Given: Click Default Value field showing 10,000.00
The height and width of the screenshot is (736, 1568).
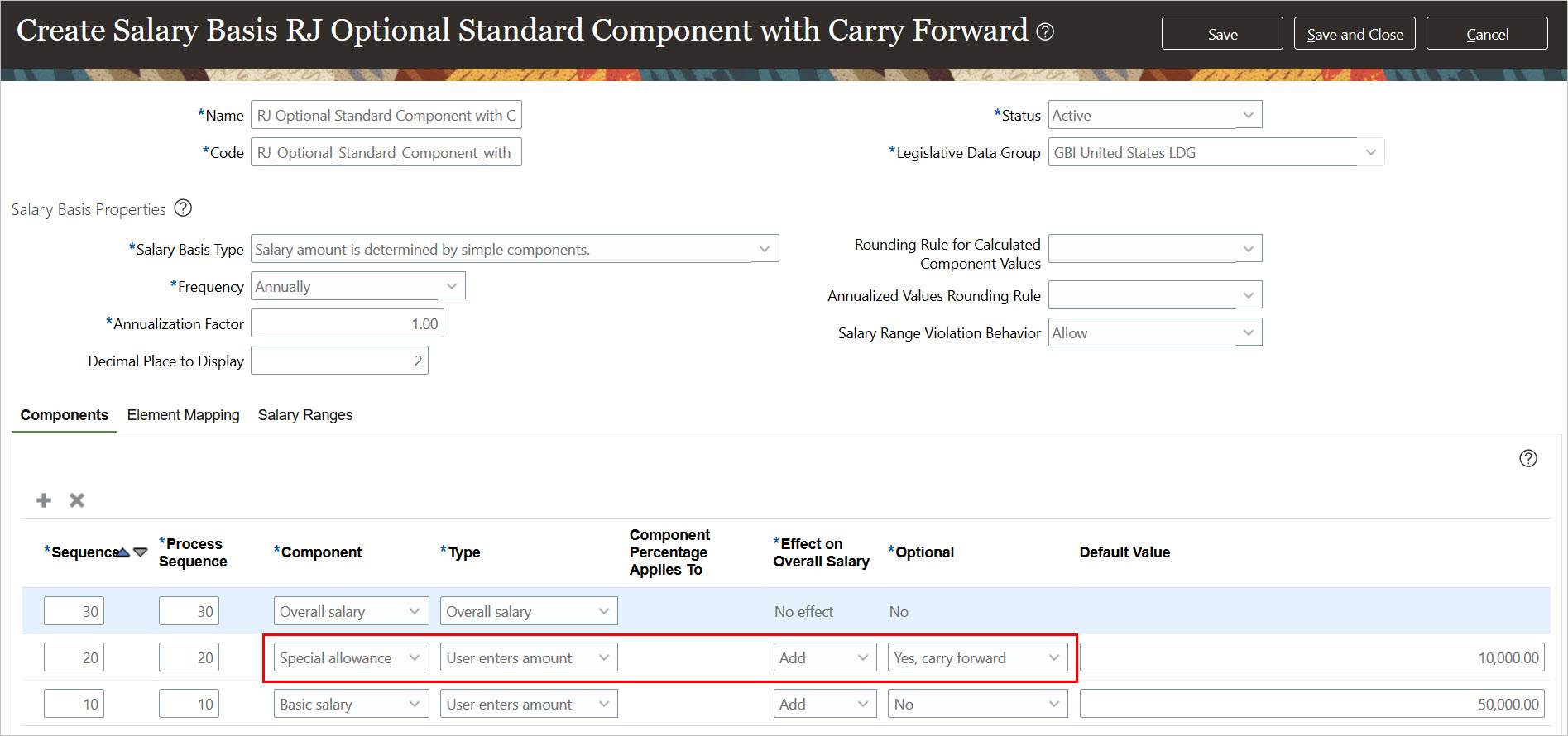Looking at the screenshot, I should click(1311, 657).
